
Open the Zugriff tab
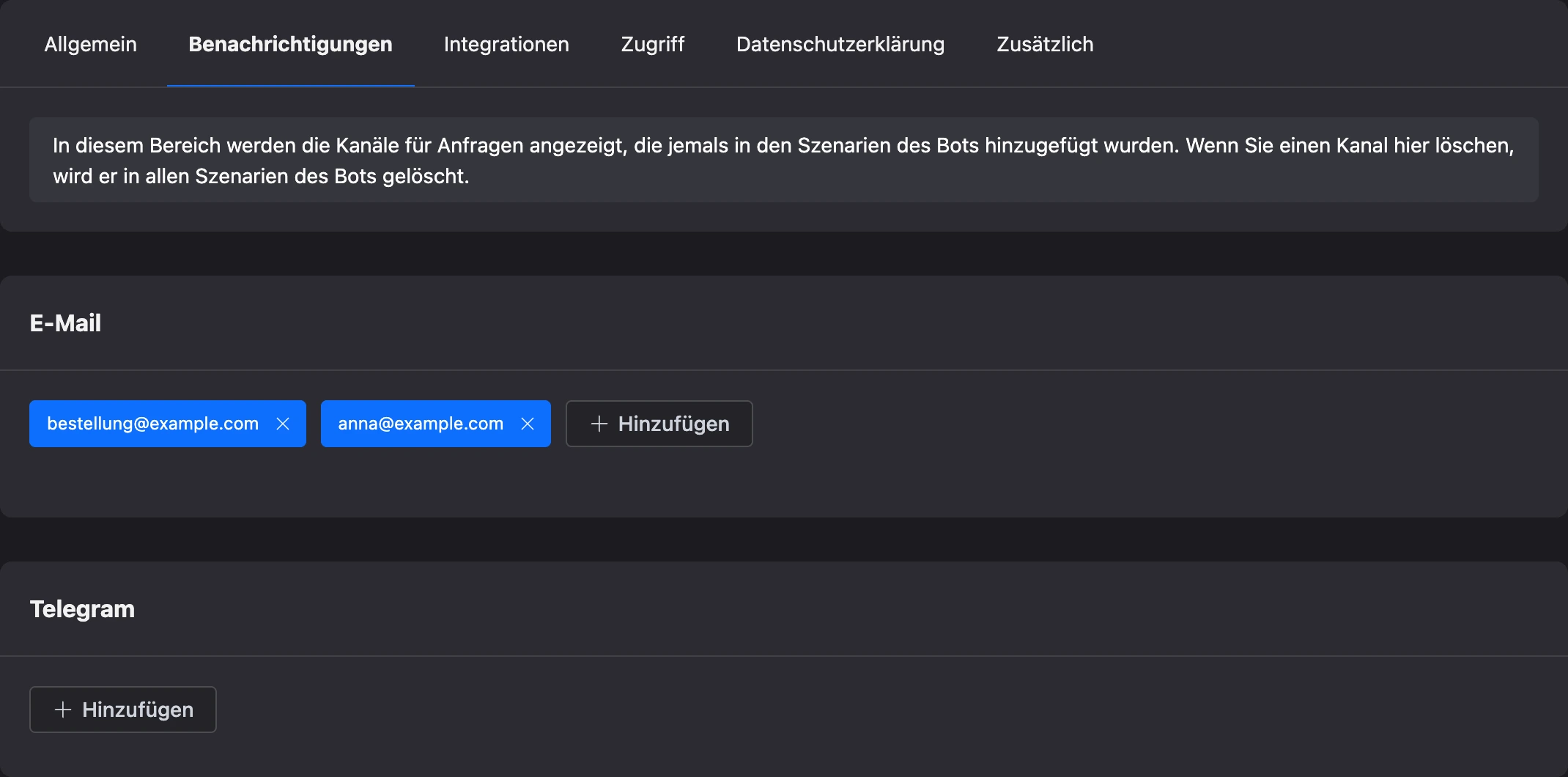[652, 44]
